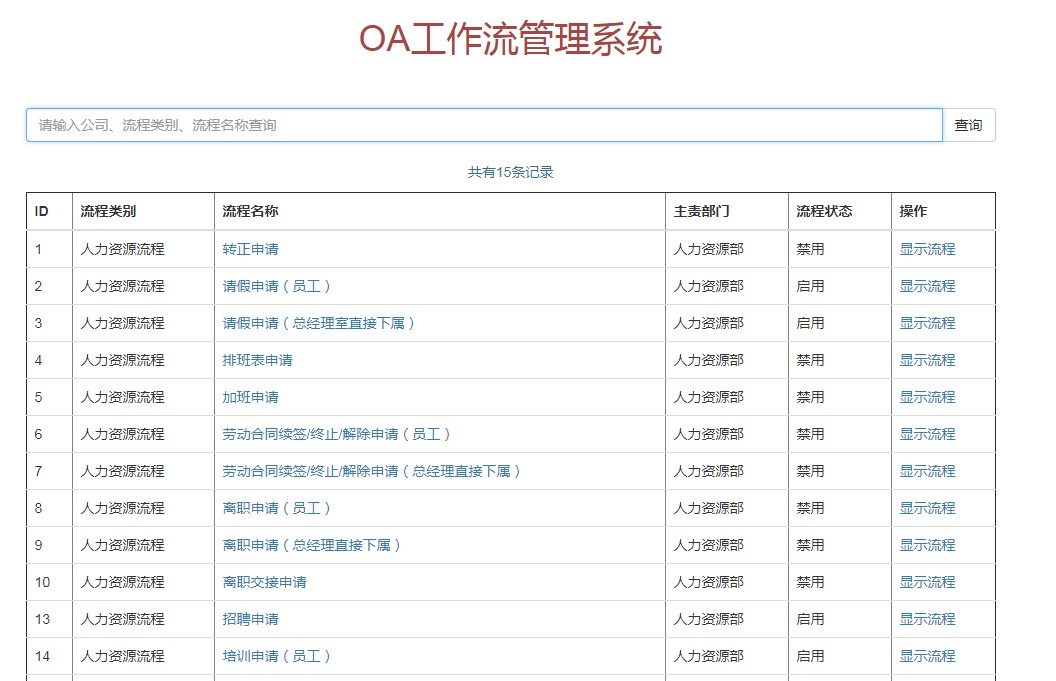Click the 禁用 status in row 1
The height and width of the screenshot is (681, 1056).
810,249
